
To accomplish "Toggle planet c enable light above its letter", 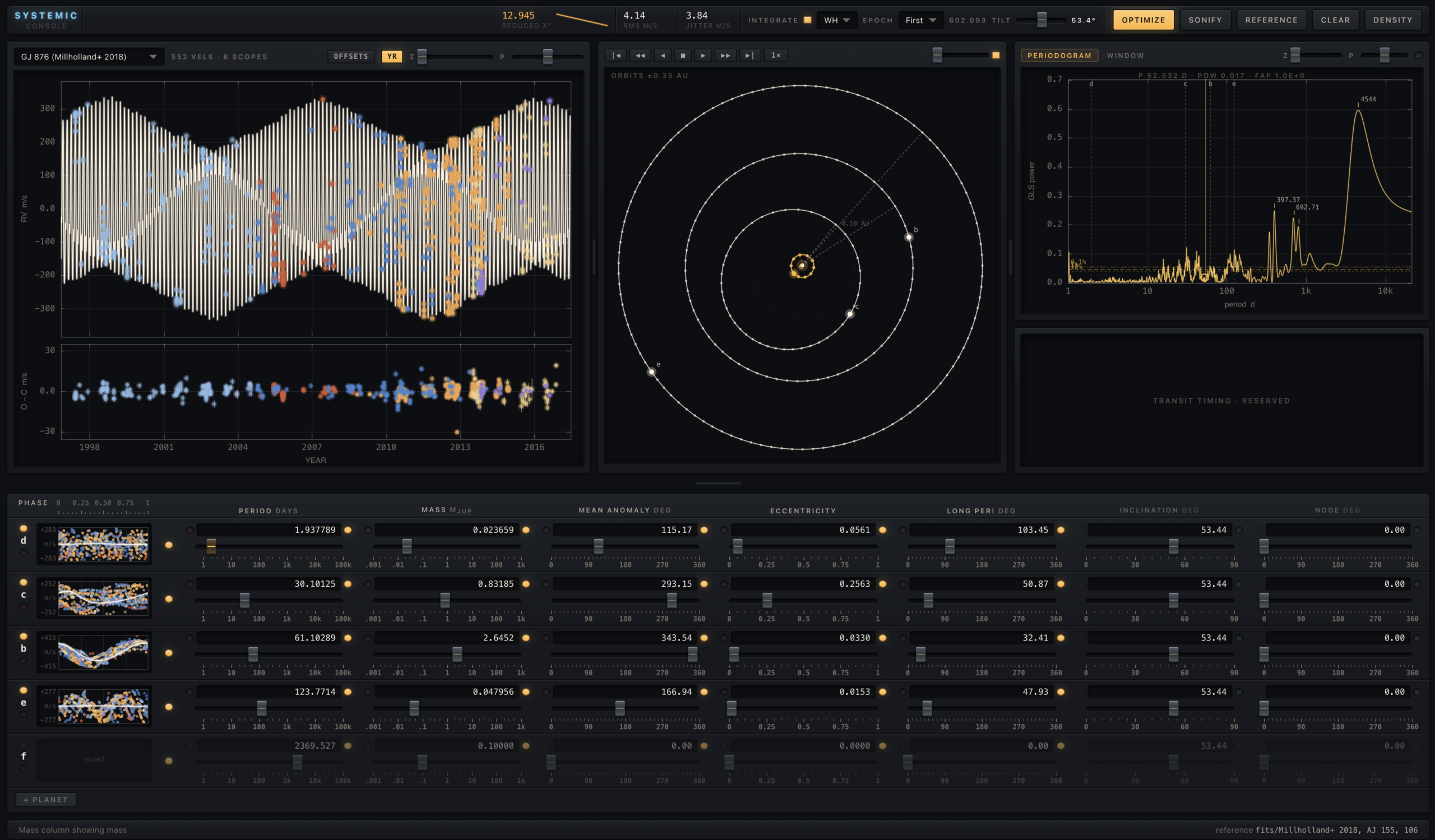I will pos(24,583).
